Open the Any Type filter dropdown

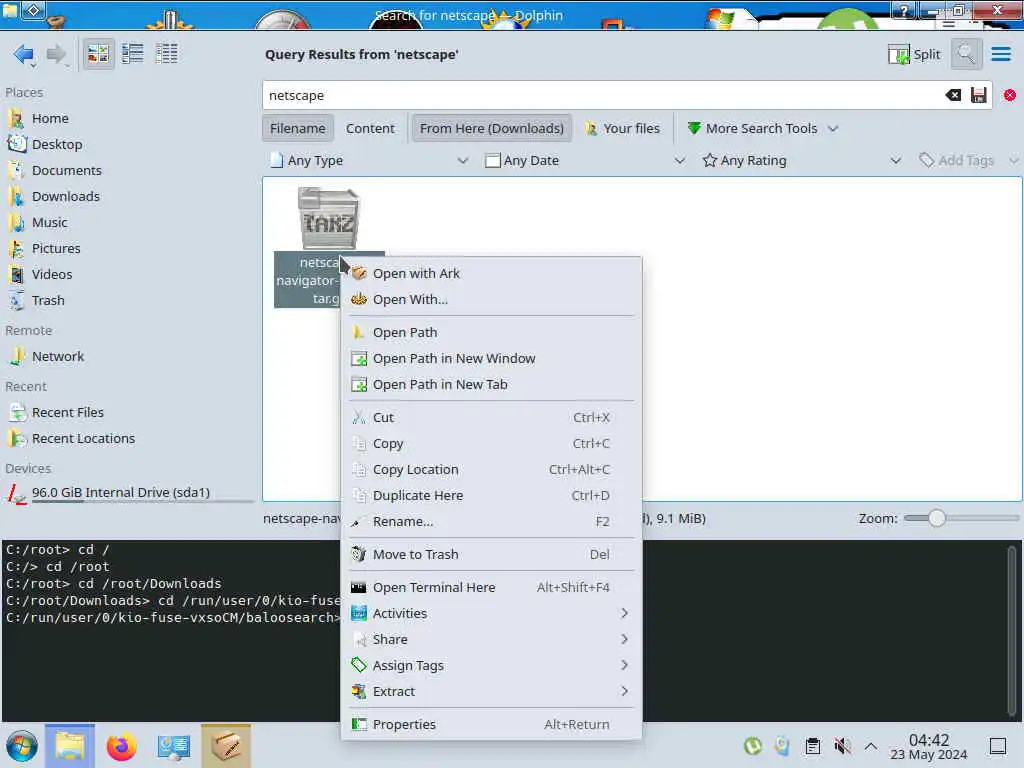370,161
